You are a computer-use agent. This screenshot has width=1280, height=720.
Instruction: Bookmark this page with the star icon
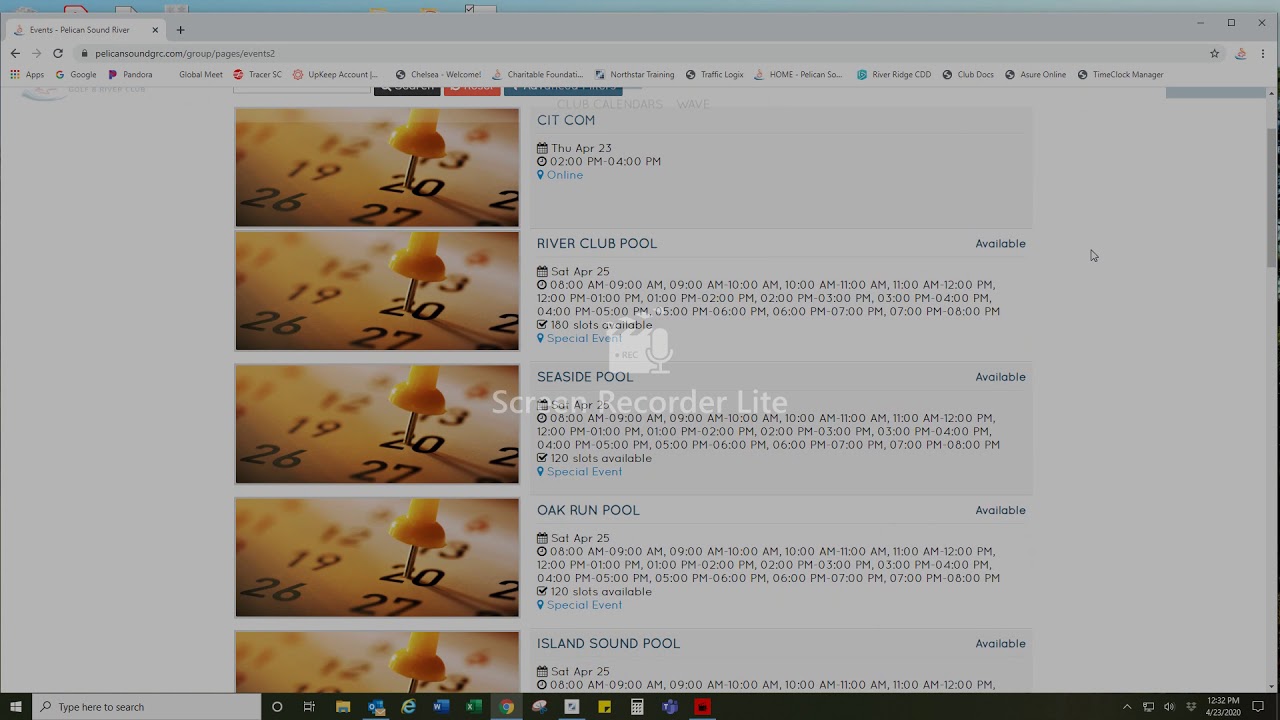pyautogui.click(x=1215, y=53)
